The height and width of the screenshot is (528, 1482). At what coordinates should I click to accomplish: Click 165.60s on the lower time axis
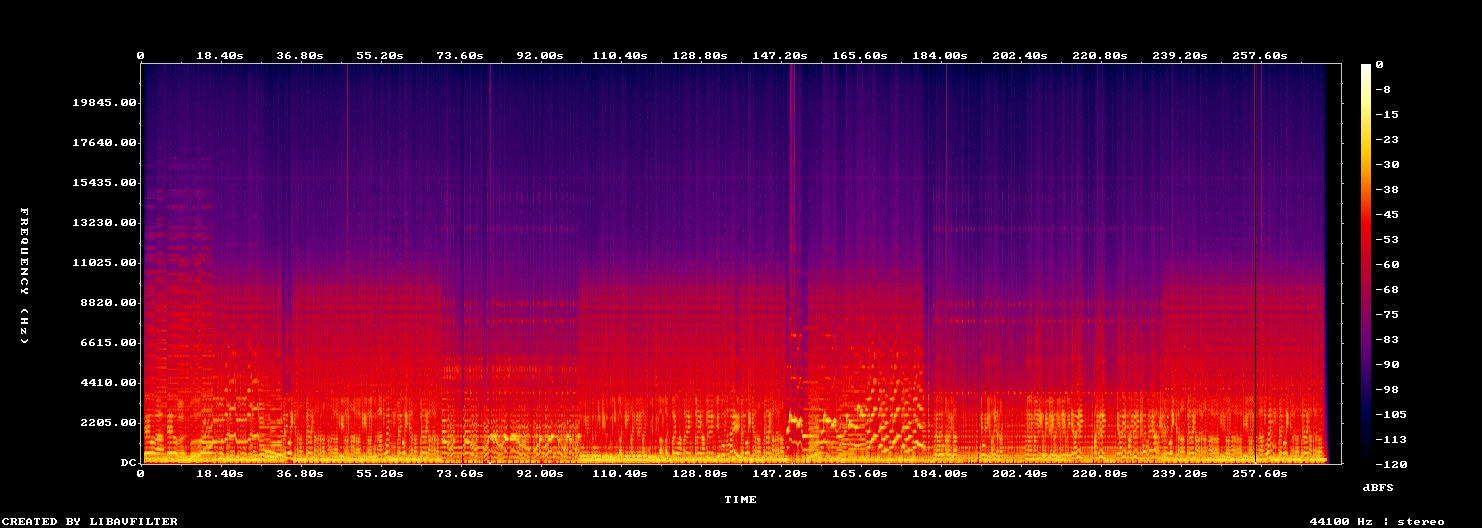(x=860, y=473)
